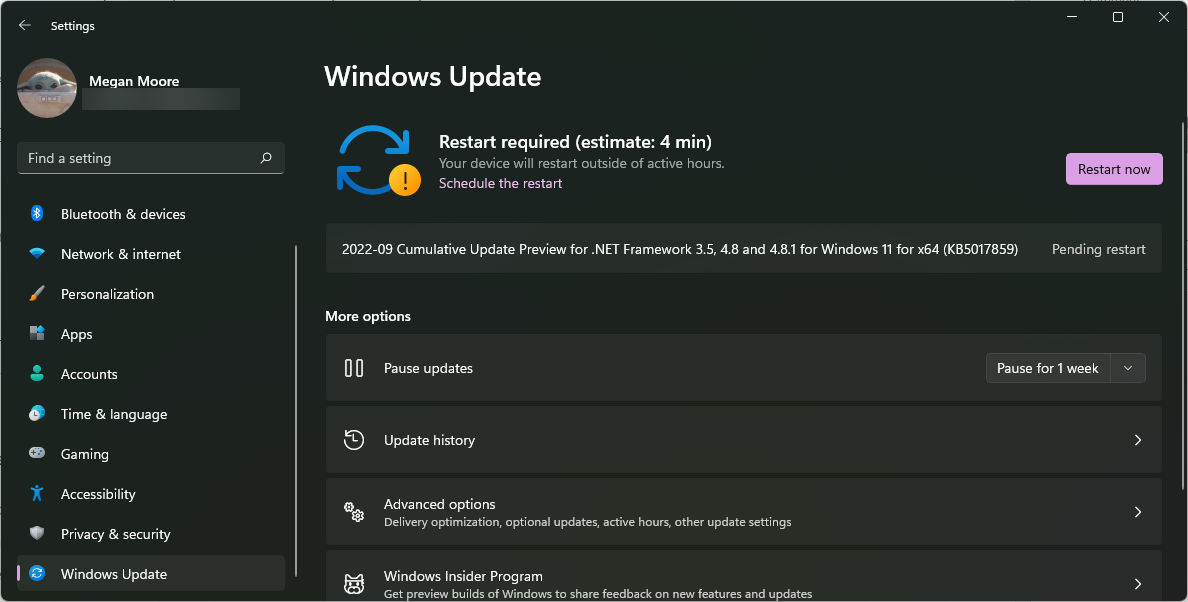Open Gaming settings

coord(151,454)
